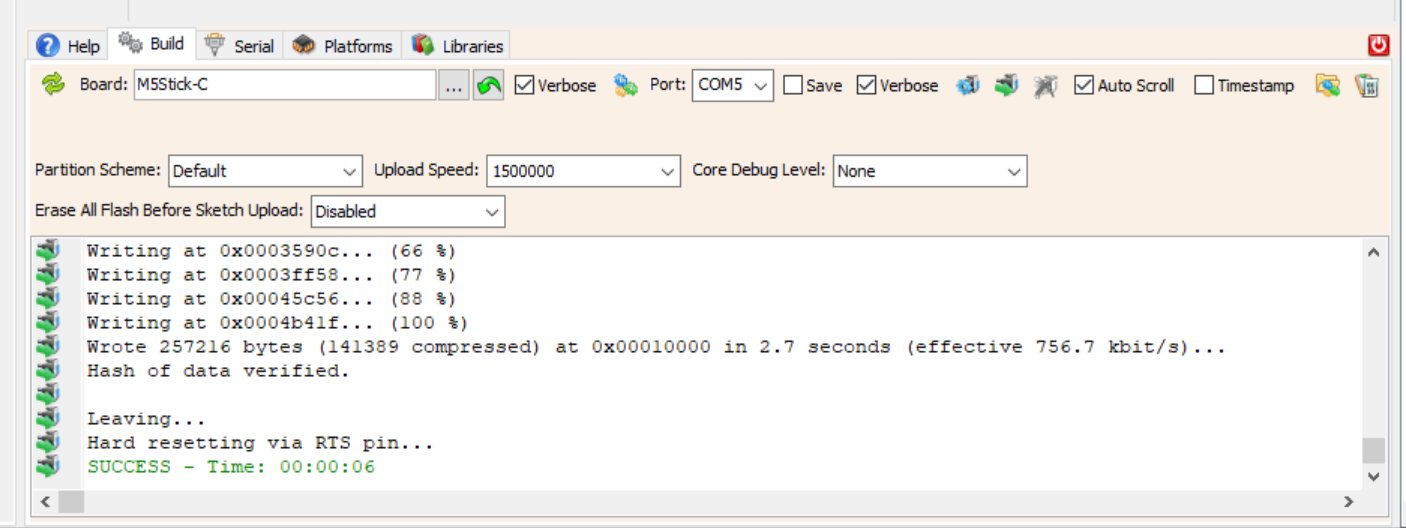Open the Partition Scheme dropdown
Image resolution: width=1406 pixels, height=528 pixels.
pyautogui.click(x=265, y=171)
